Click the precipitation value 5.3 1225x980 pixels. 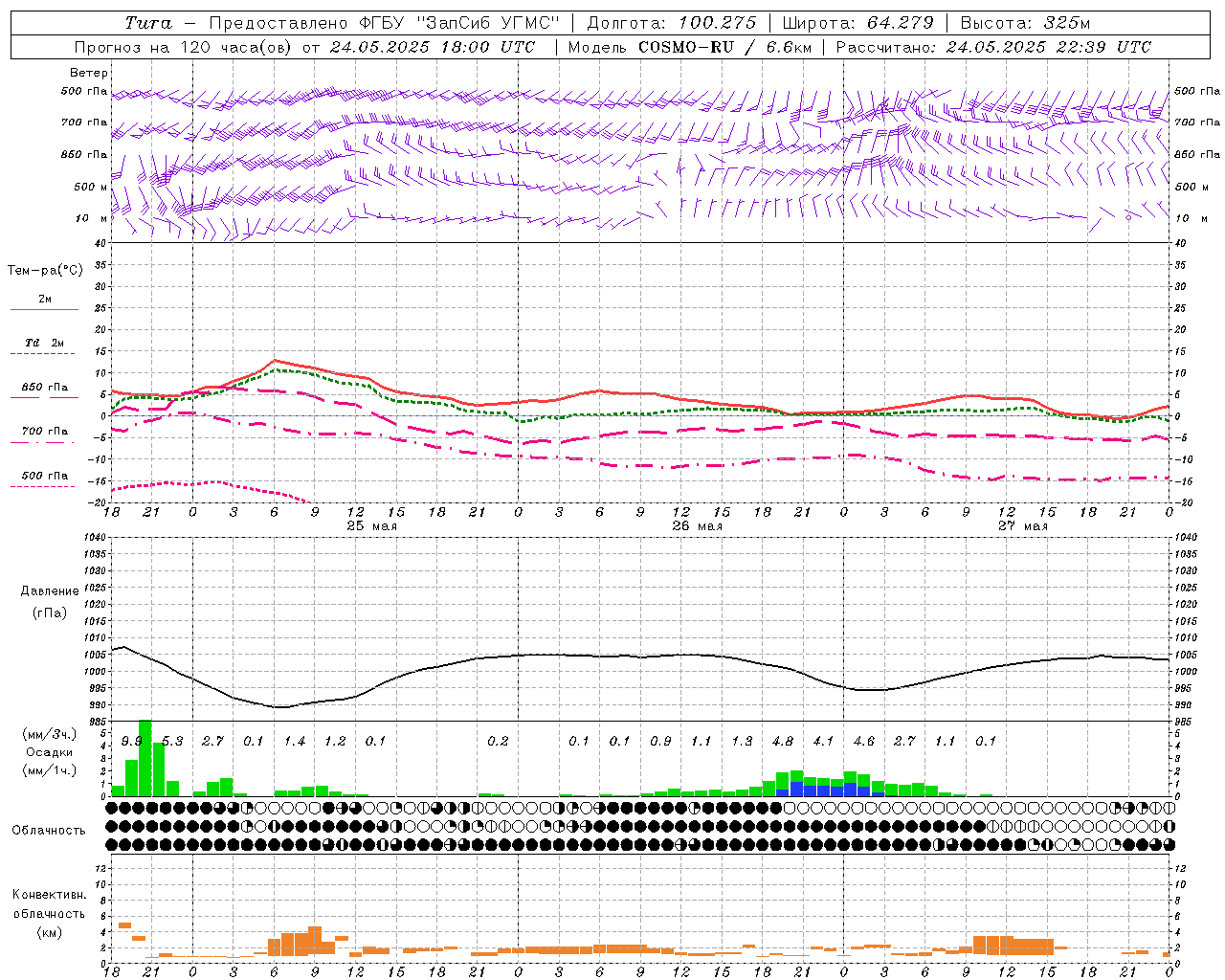172,742
